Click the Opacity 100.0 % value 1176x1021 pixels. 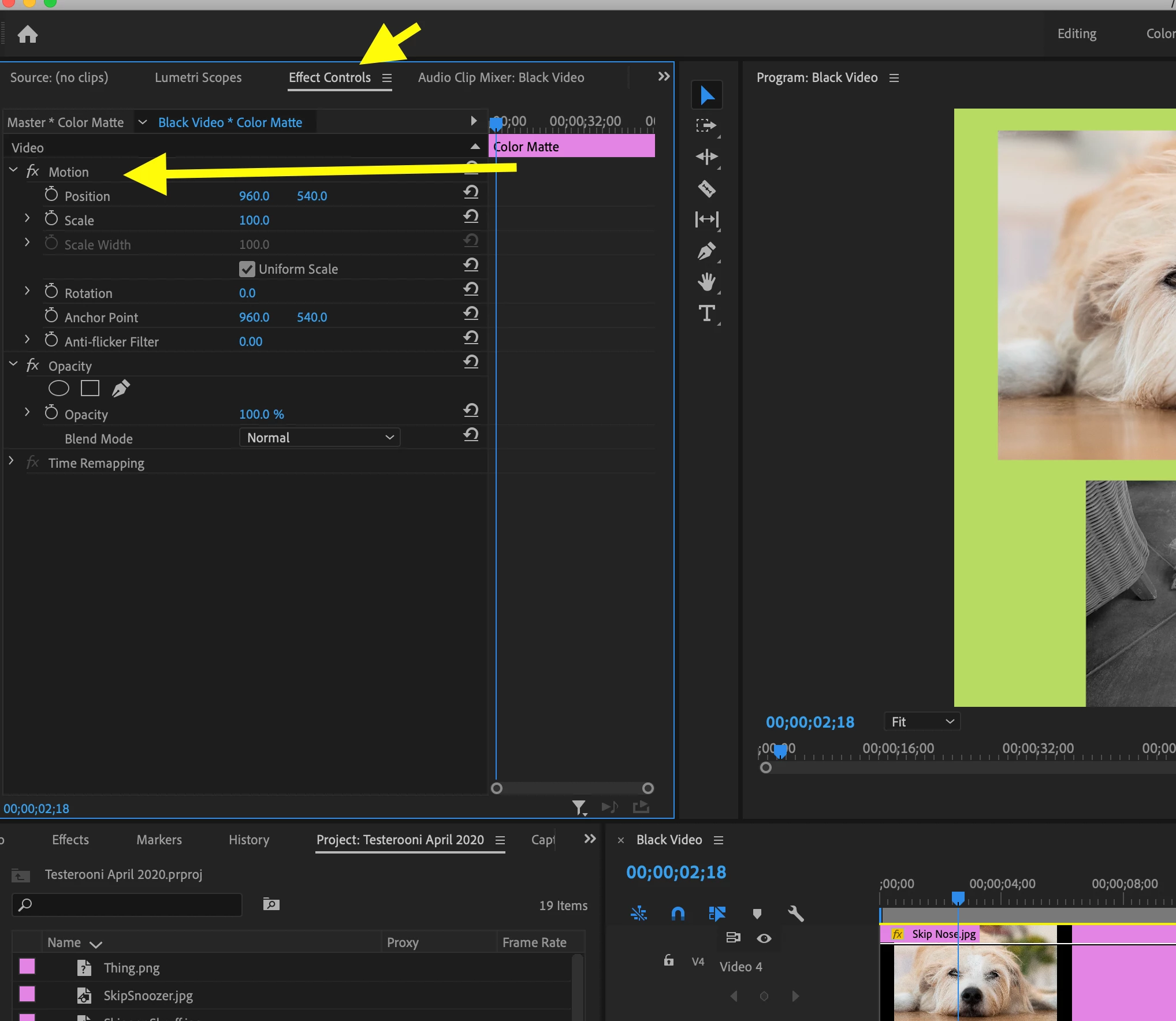click(x=261, y=414)
